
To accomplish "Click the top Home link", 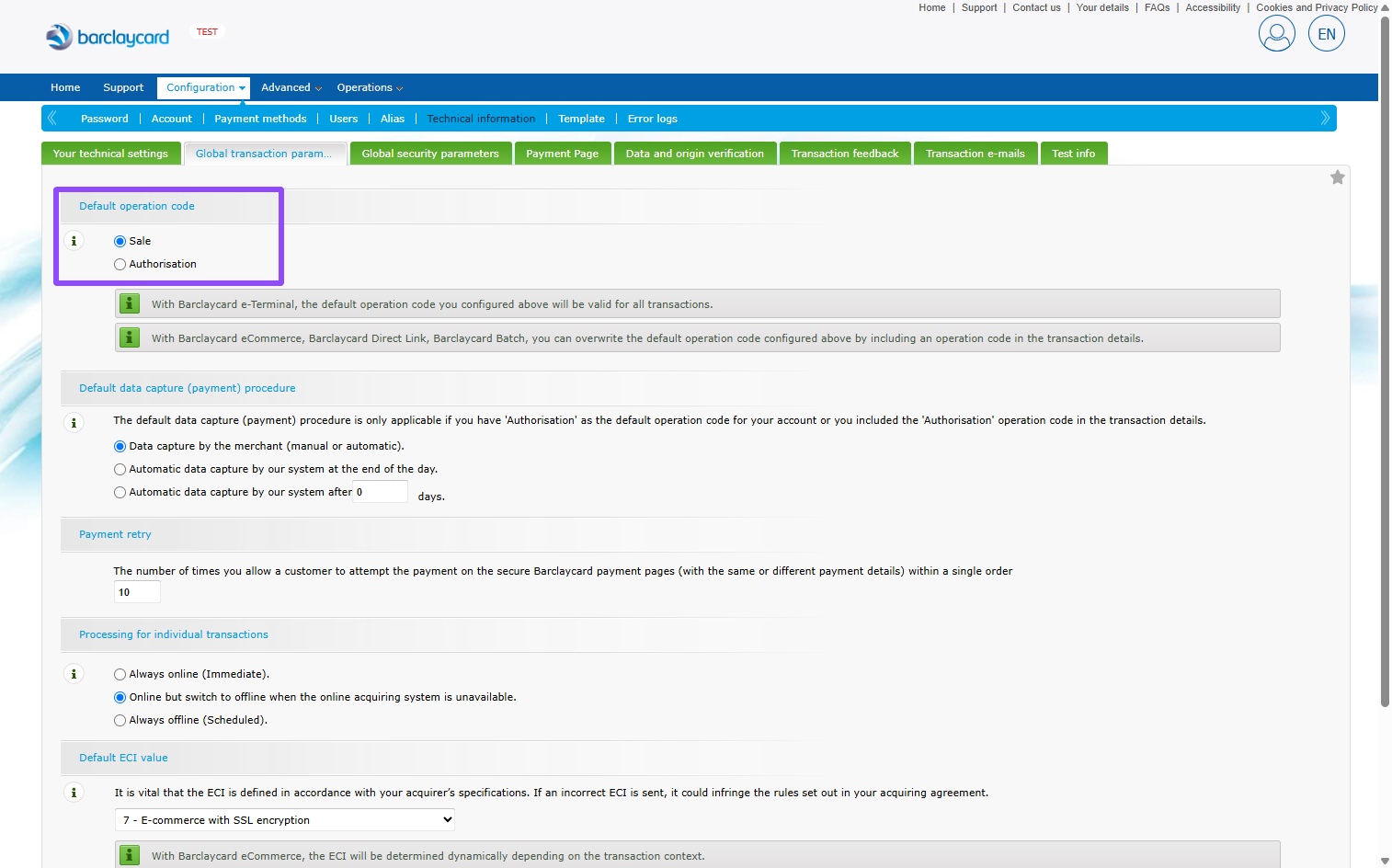I will (931, 7).
